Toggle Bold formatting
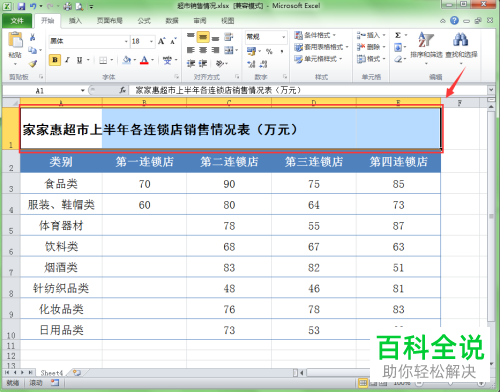Screen dimensions: 500x392 tap(55, 60)
